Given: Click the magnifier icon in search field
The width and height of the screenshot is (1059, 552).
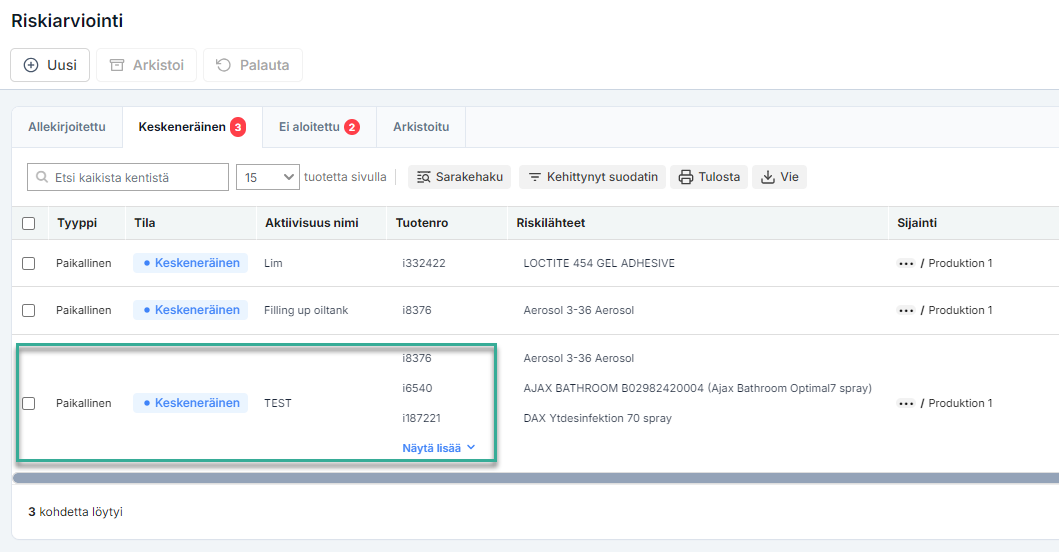Looking at the screenshot, I should [42, 177].
